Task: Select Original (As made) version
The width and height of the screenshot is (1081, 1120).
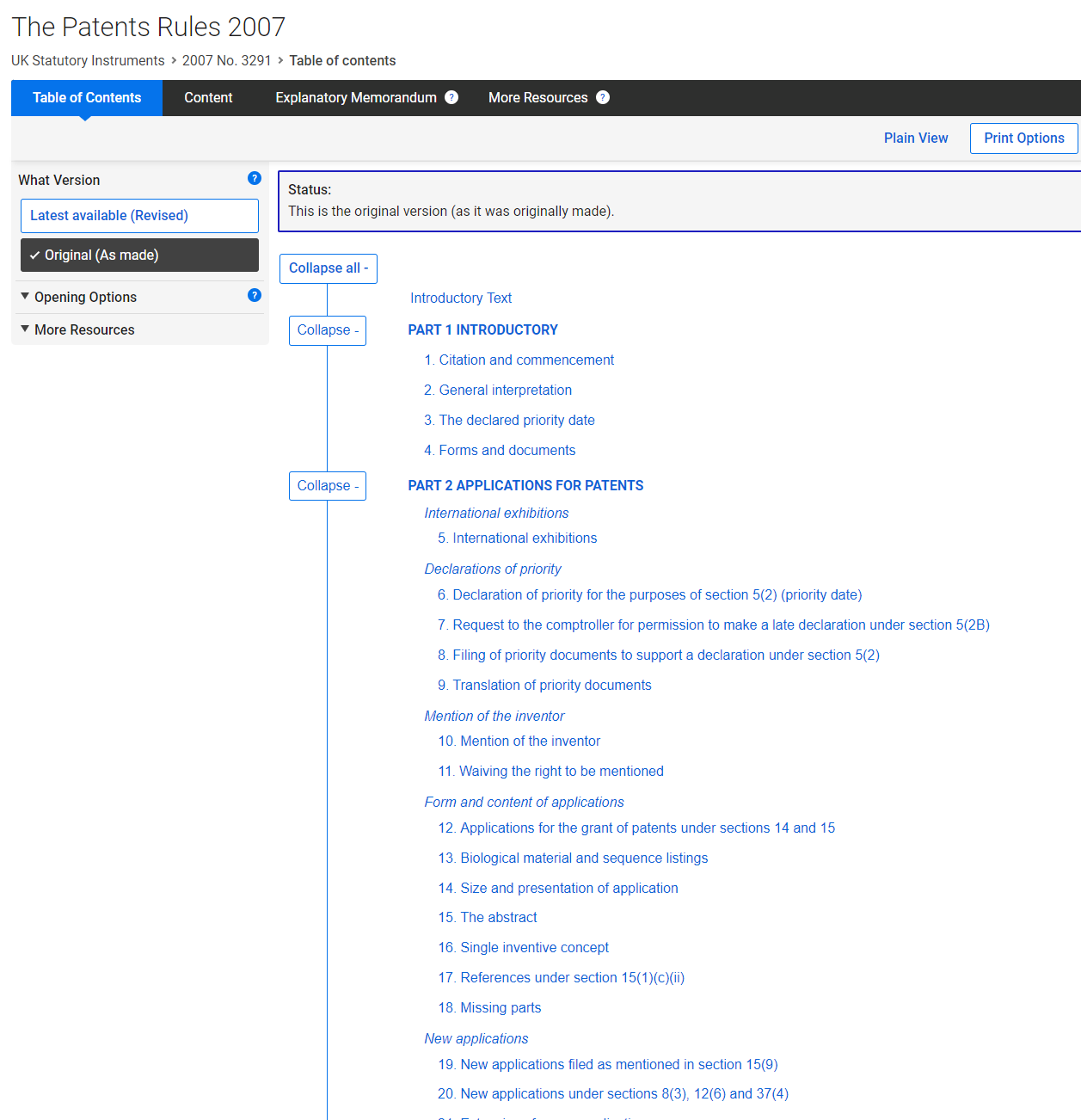Action: (139, 255)
